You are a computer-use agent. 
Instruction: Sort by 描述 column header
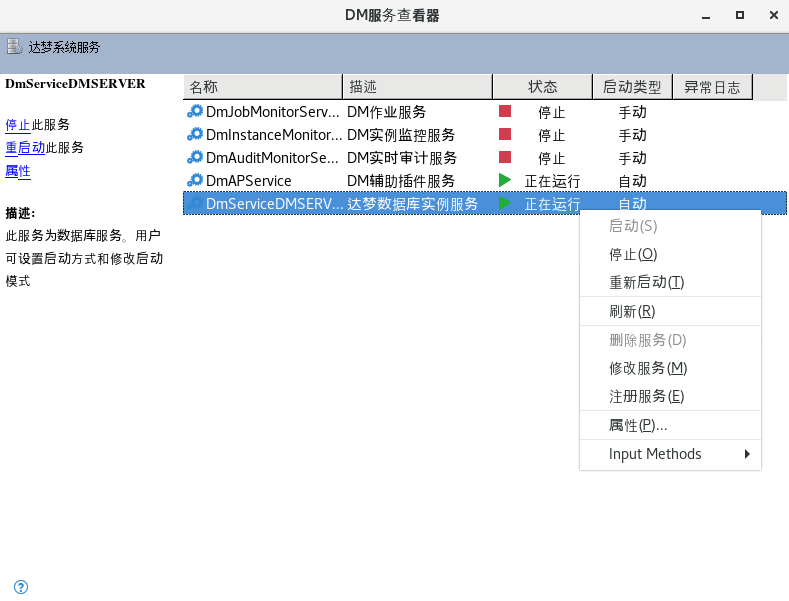click(x=417, y=87)
